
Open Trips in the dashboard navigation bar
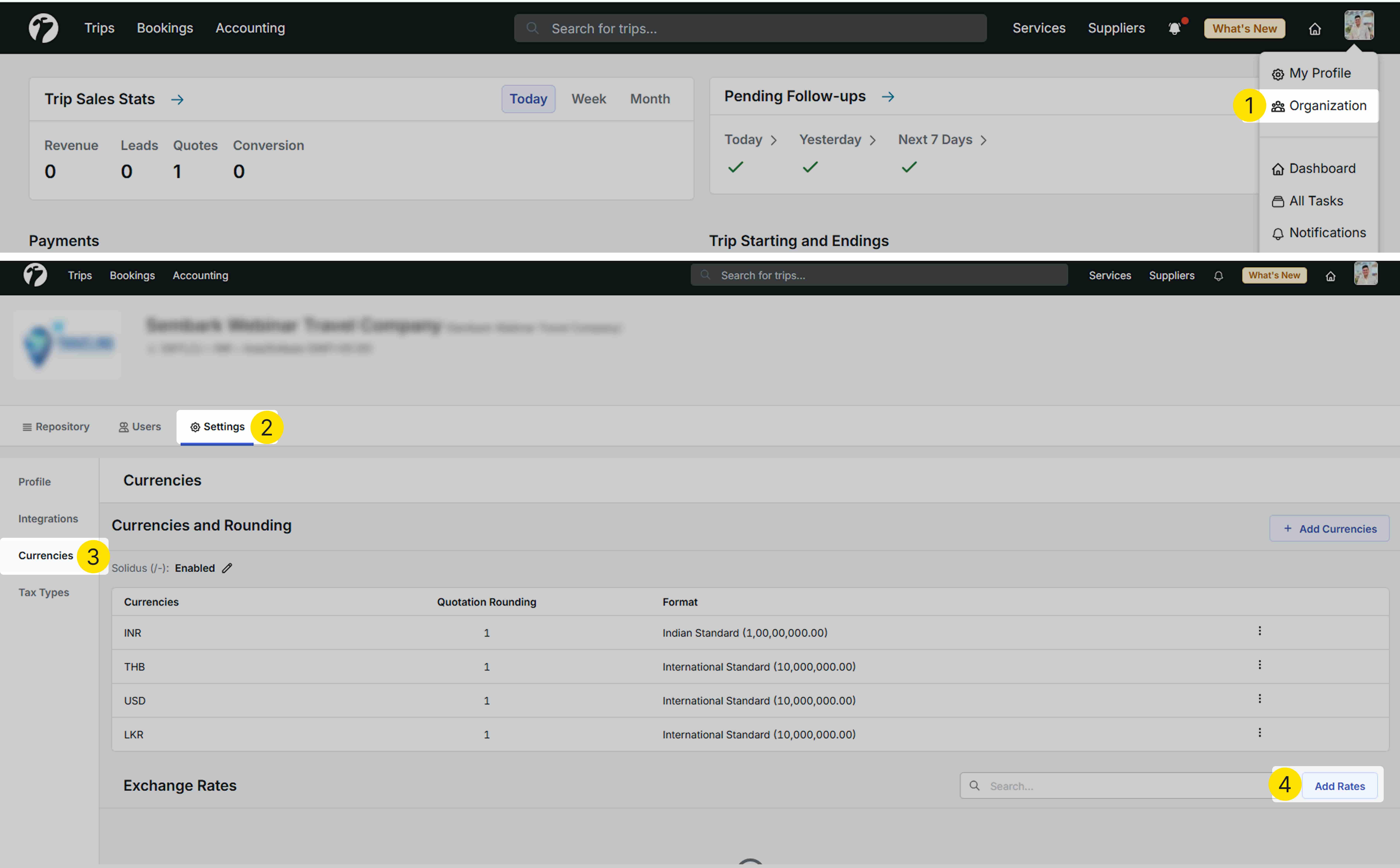99,28
